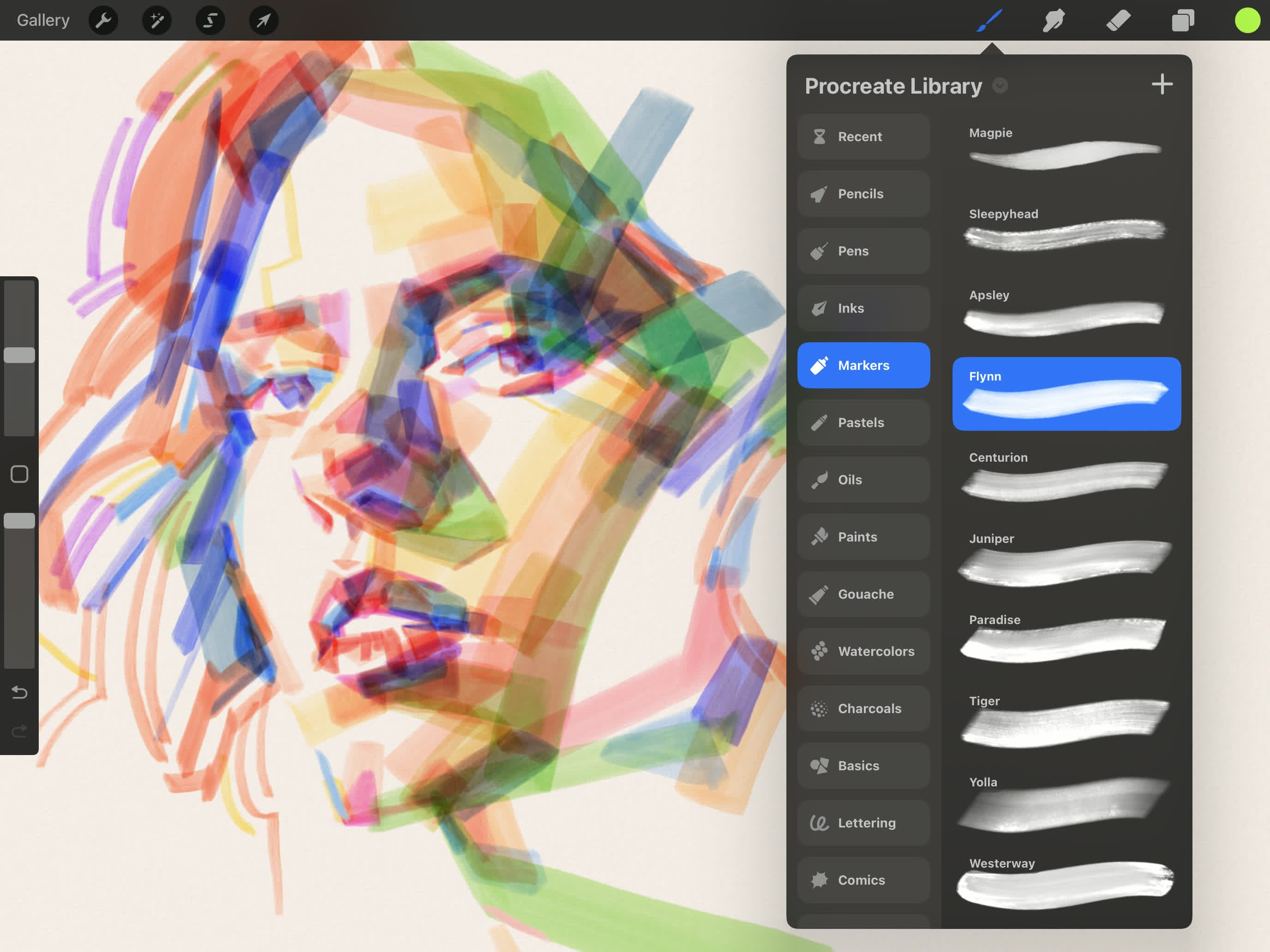Screen dimensions: 1270x952
Task: Select the Smudge tool
Action: (1054, 21)
